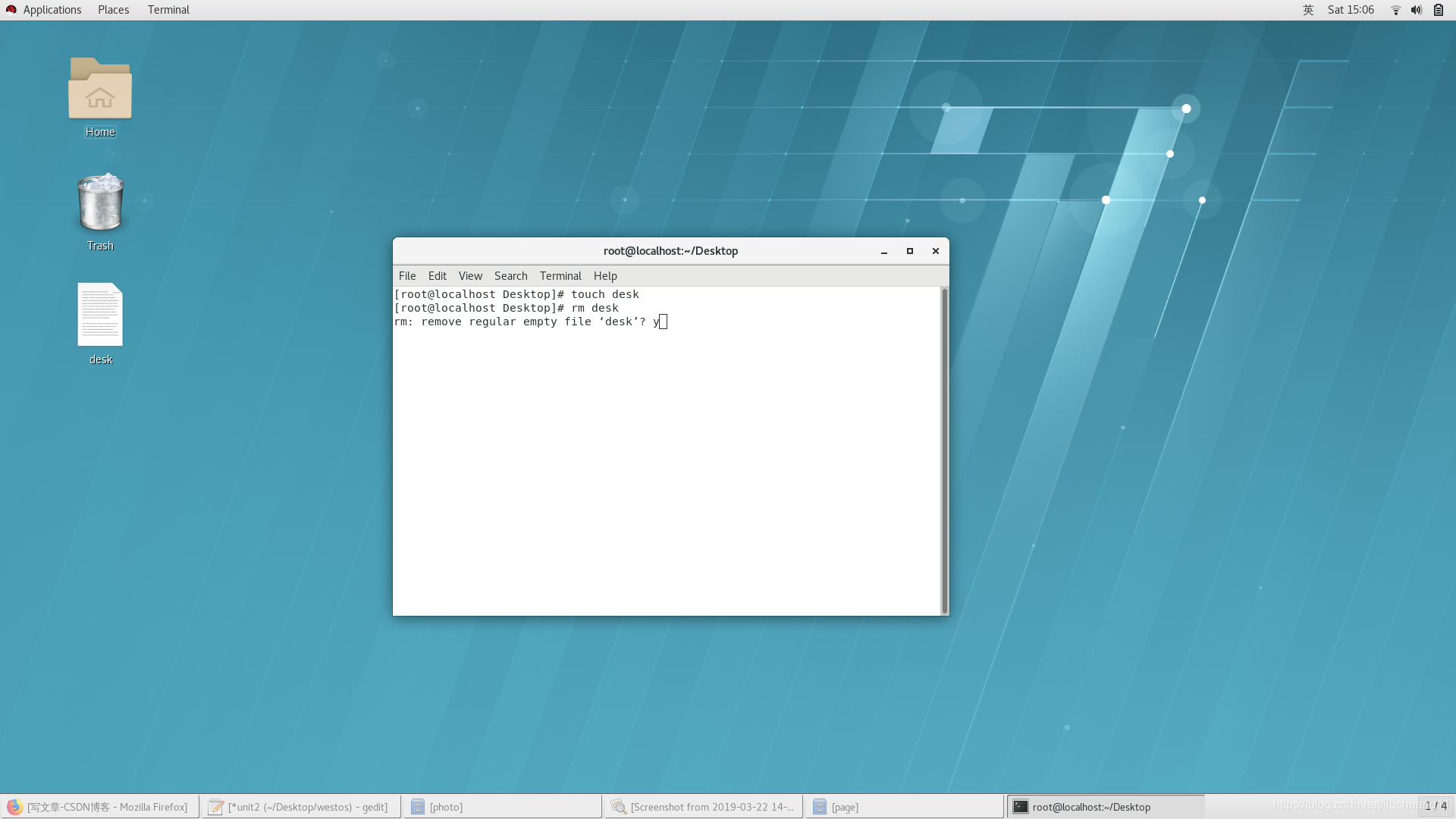
Task: Click the terminal icon in taskbar
Action: click(1021, 807)
